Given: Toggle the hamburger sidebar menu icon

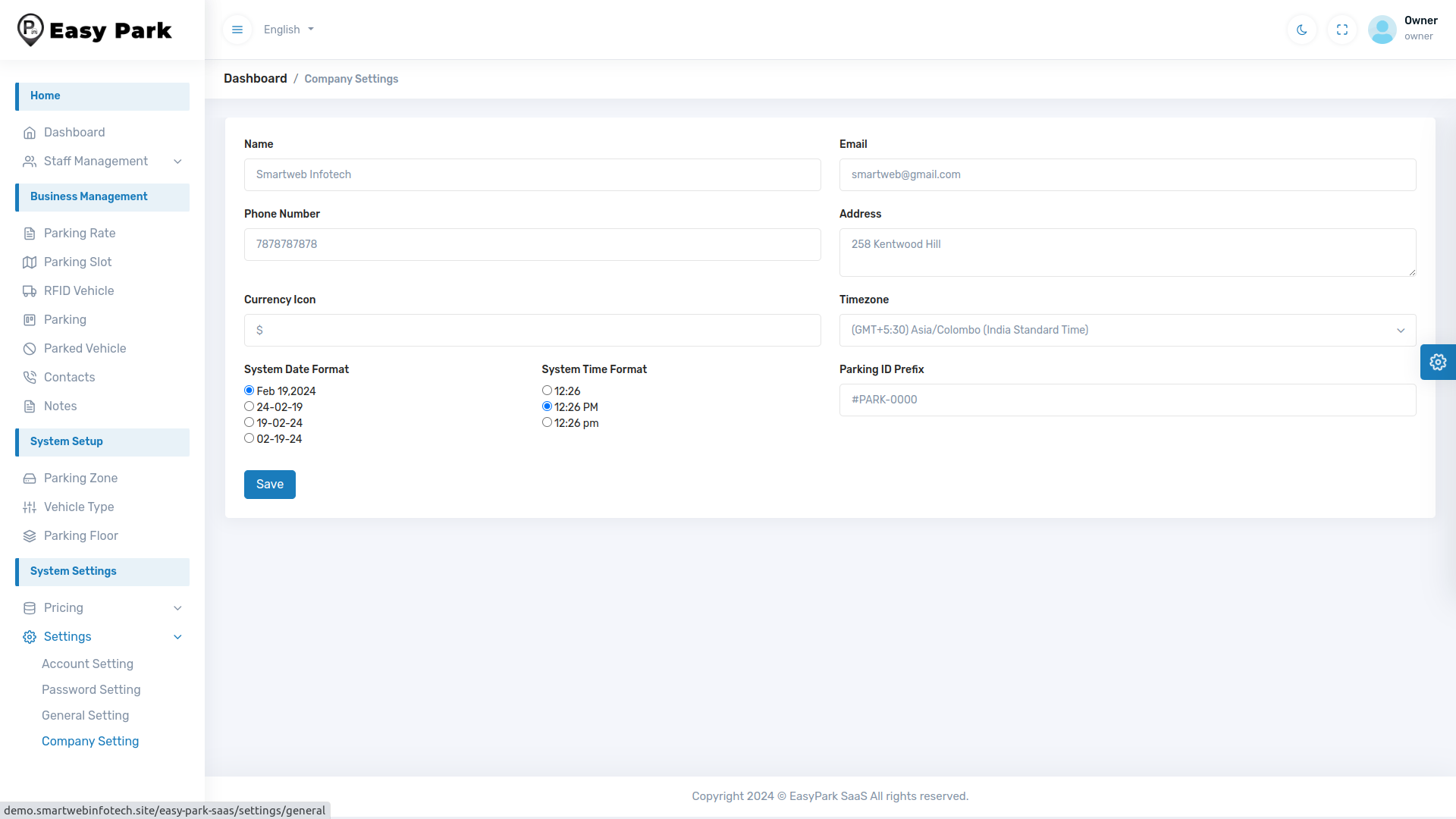Looking at the screenshot, I should pyautogui.click(x=237, y=30).
